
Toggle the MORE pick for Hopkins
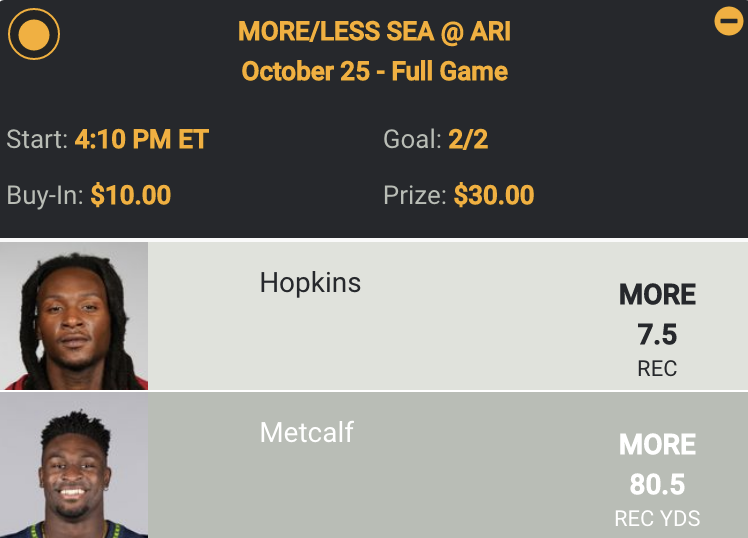point(657,295)
